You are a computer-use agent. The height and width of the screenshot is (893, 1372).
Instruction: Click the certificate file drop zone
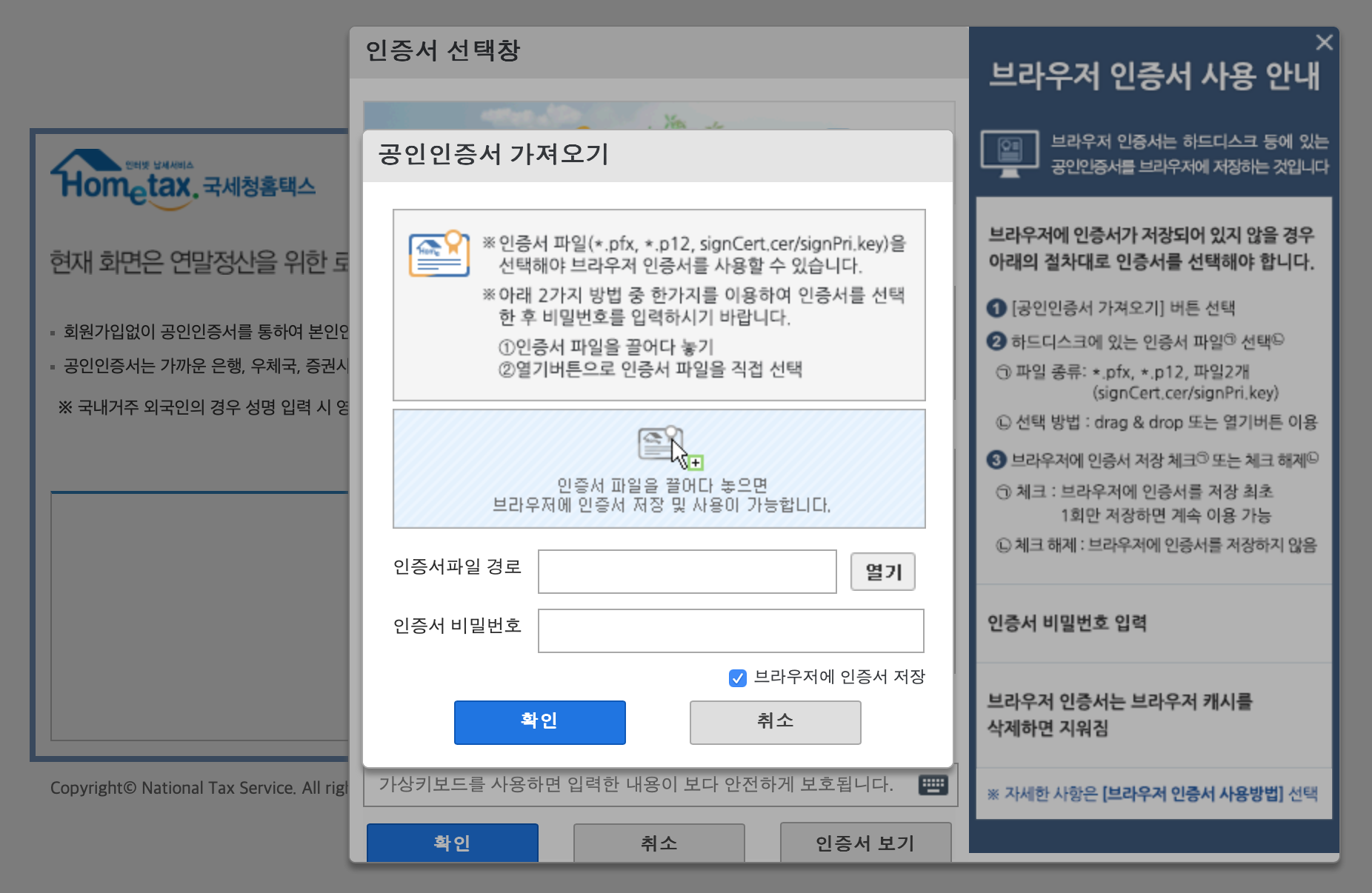(658, 468)
